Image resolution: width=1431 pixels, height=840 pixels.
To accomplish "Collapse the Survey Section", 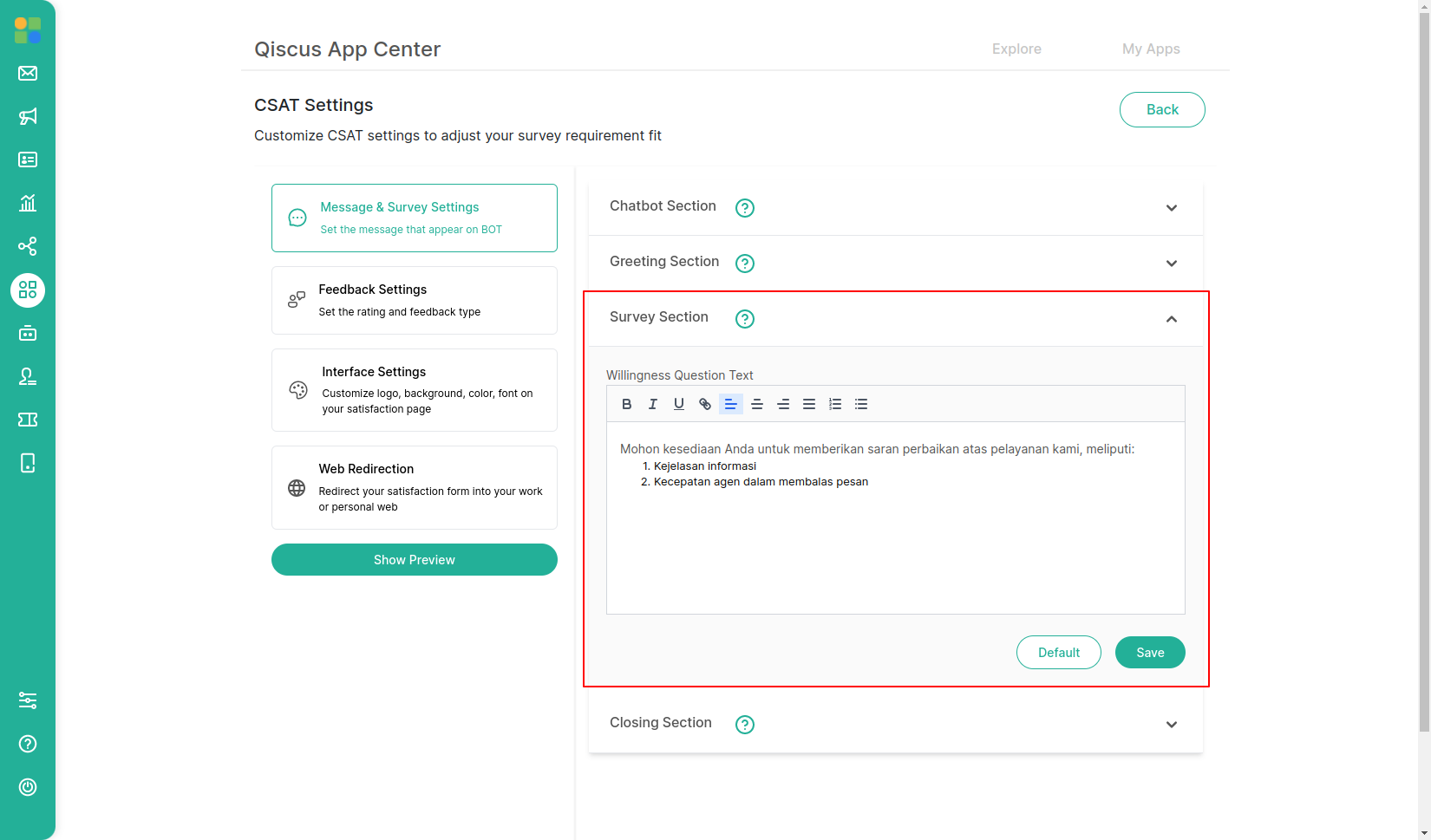I will [1171, 319].
